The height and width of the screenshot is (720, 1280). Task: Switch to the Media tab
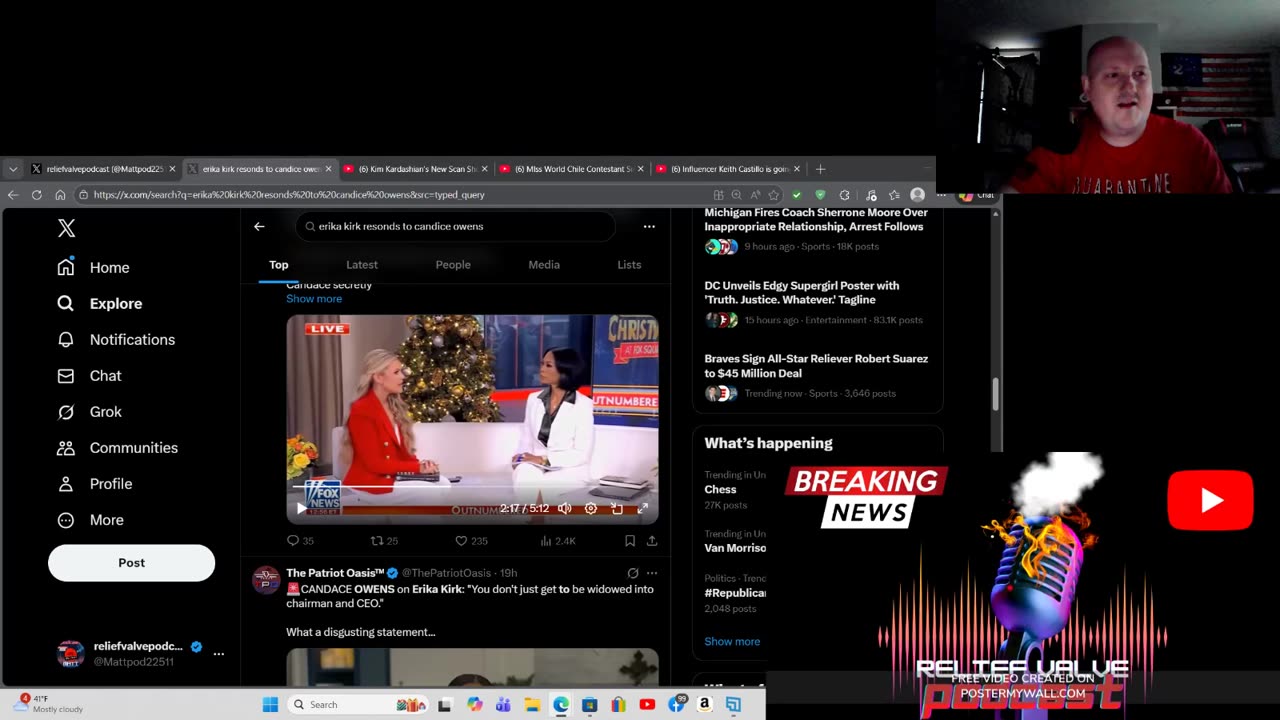coord(544,265)
